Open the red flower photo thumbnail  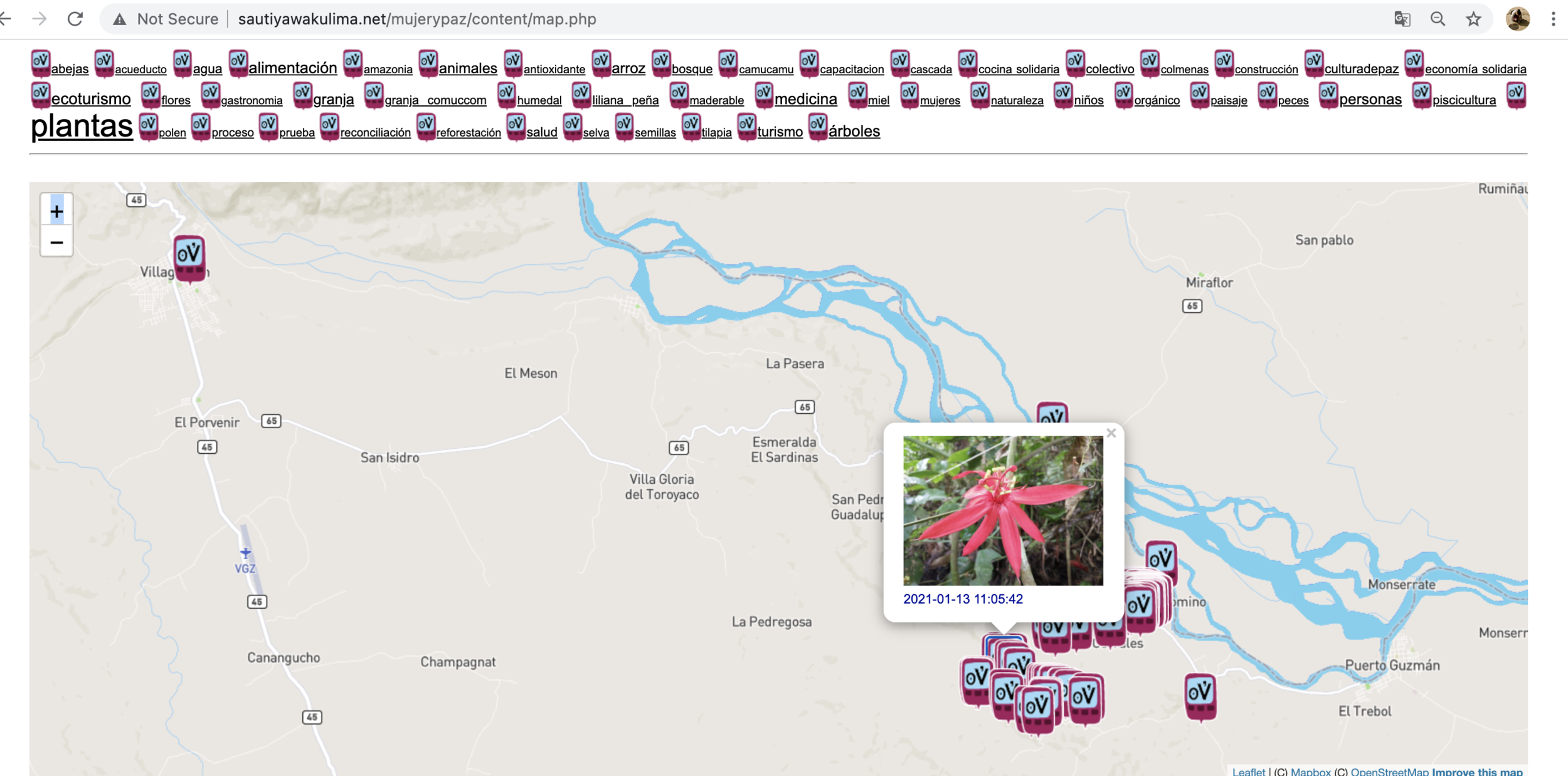click(1002, 510)
